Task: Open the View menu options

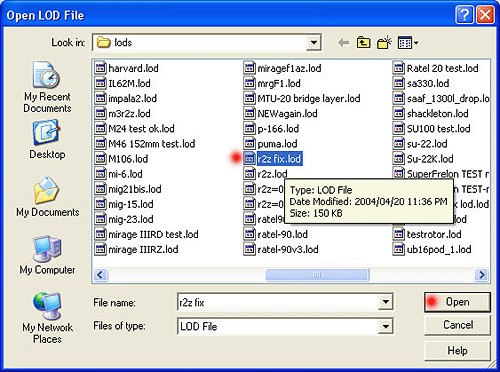Action: click(408, 43)
